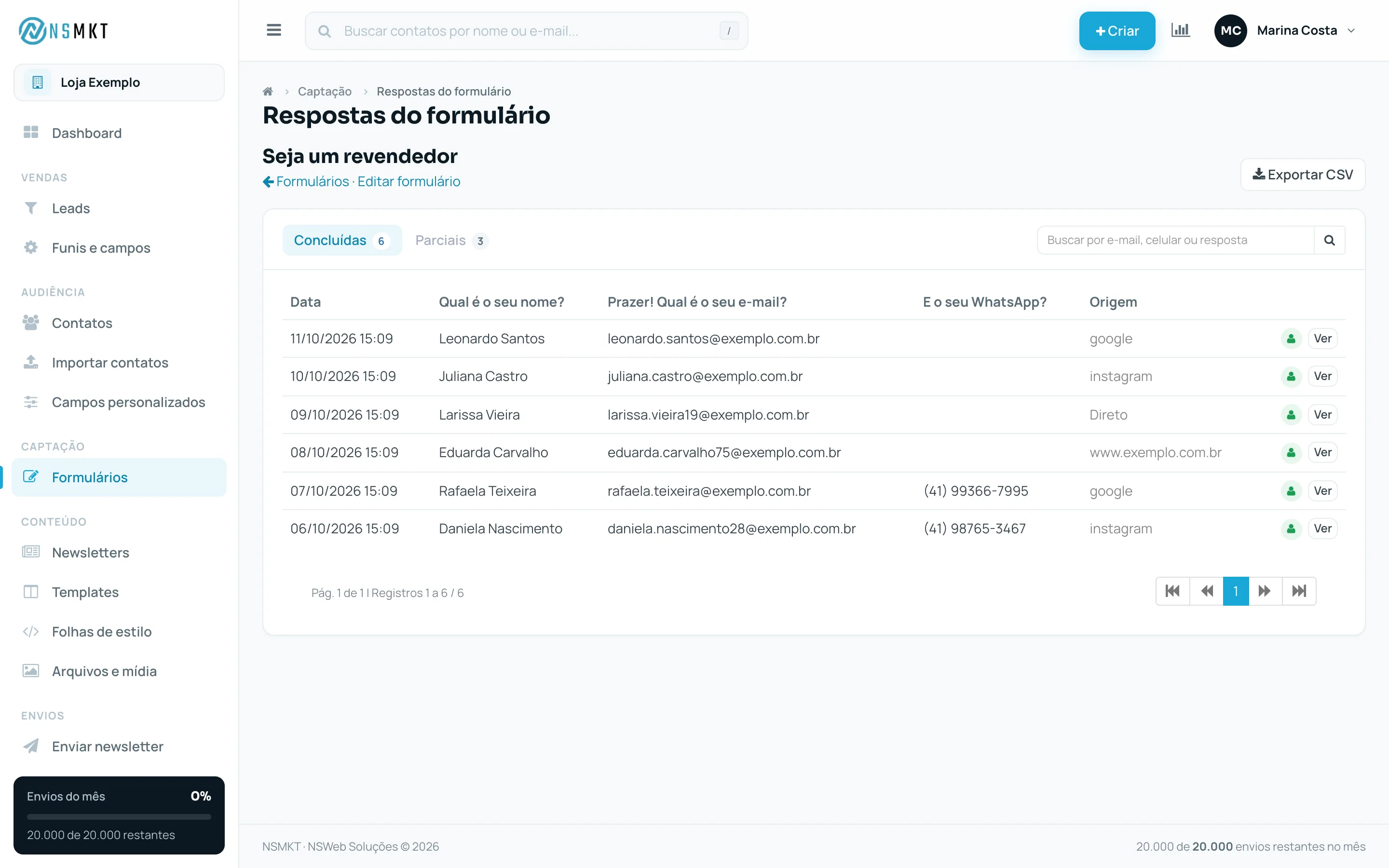The image size is (1389, 868).
Task: Open contact icon for Rafaela Teixeira
Action: [x=1291, y=491]
